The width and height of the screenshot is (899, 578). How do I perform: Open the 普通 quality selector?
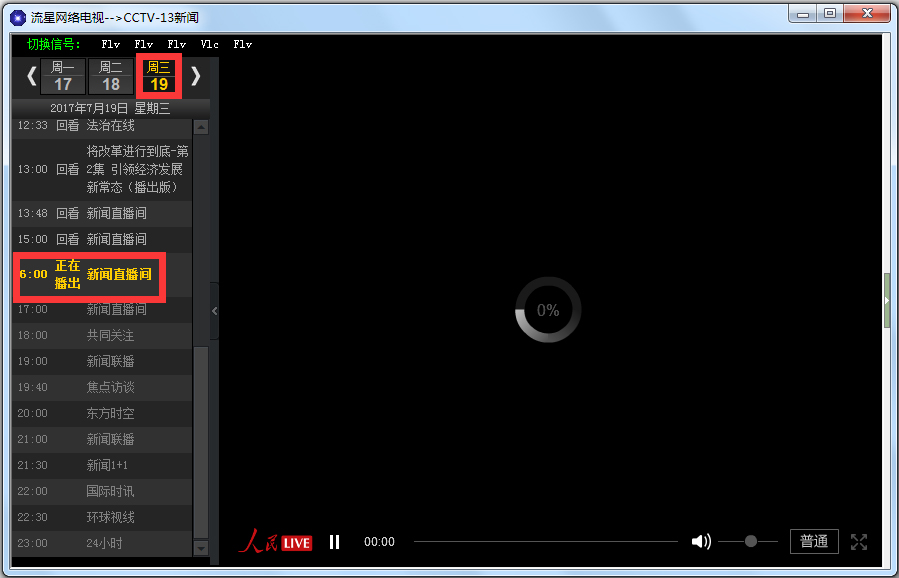click(x=813, y=542)
